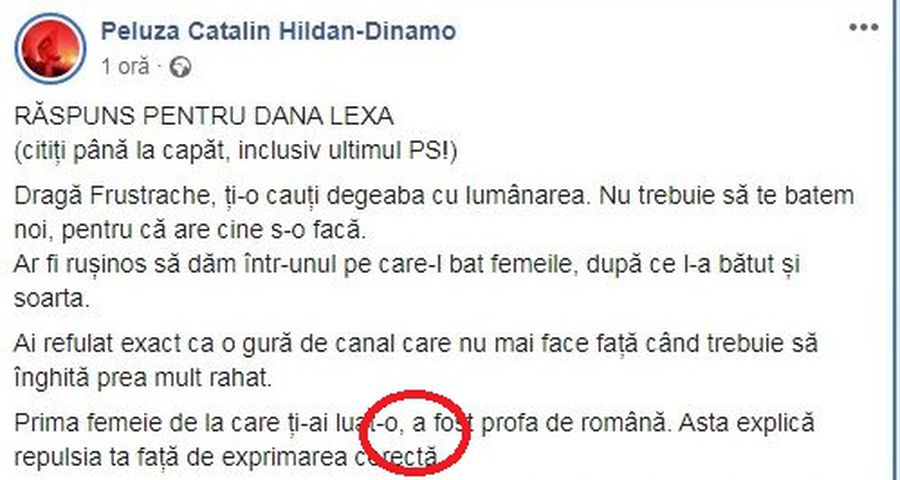Click the globe public-visibility icon

coord(180,67)
